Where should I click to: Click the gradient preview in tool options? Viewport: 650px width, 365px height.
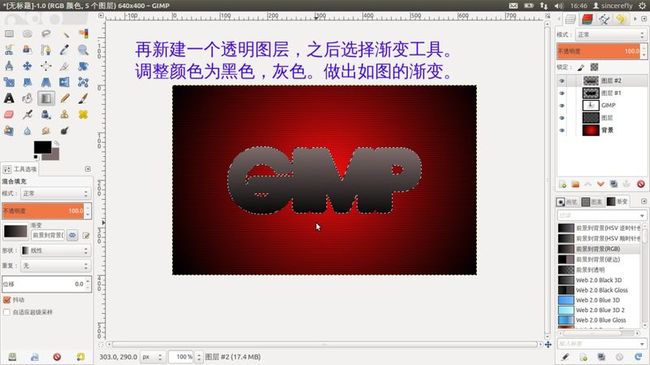pos(15,231)
